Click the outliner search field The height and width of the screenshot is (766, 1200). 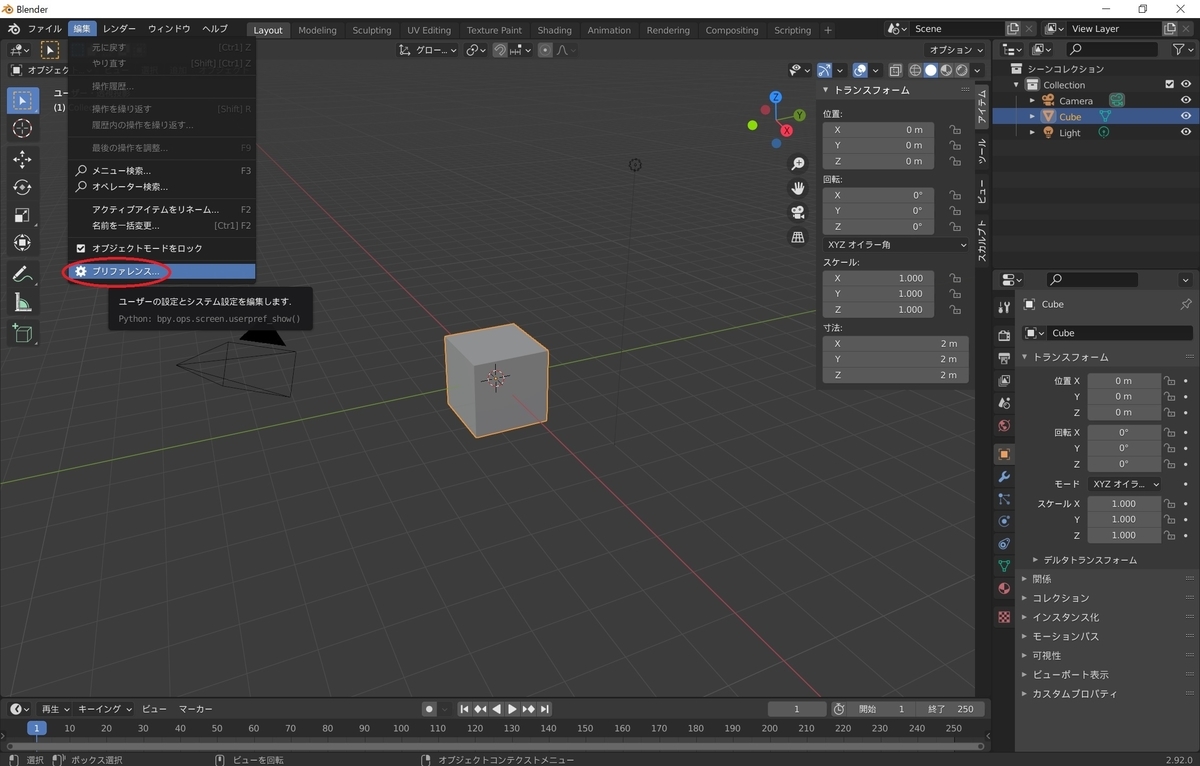pos(1113,49)
